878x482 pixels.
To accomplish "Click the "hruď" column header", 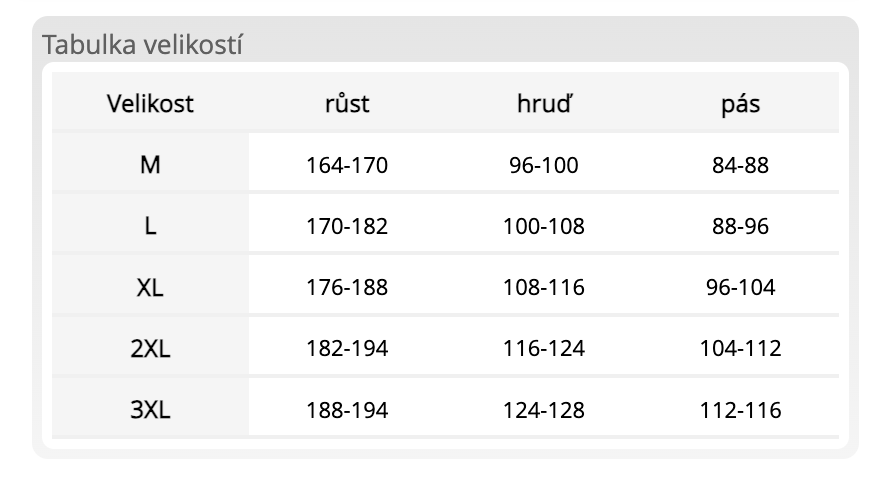I will (544, 103).
